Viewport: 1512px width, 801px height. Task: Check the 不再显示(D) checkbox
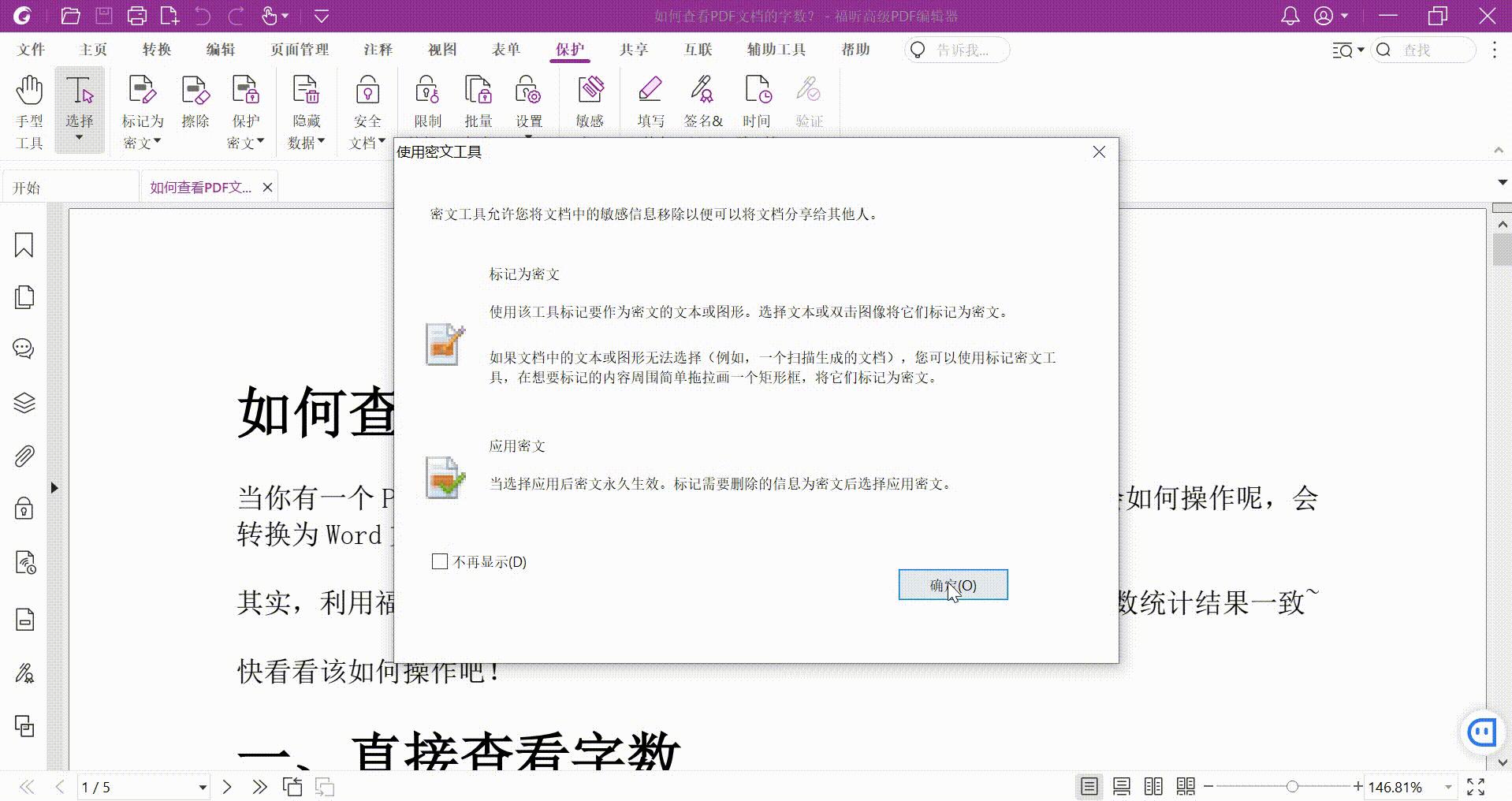(x=439, y=561)
